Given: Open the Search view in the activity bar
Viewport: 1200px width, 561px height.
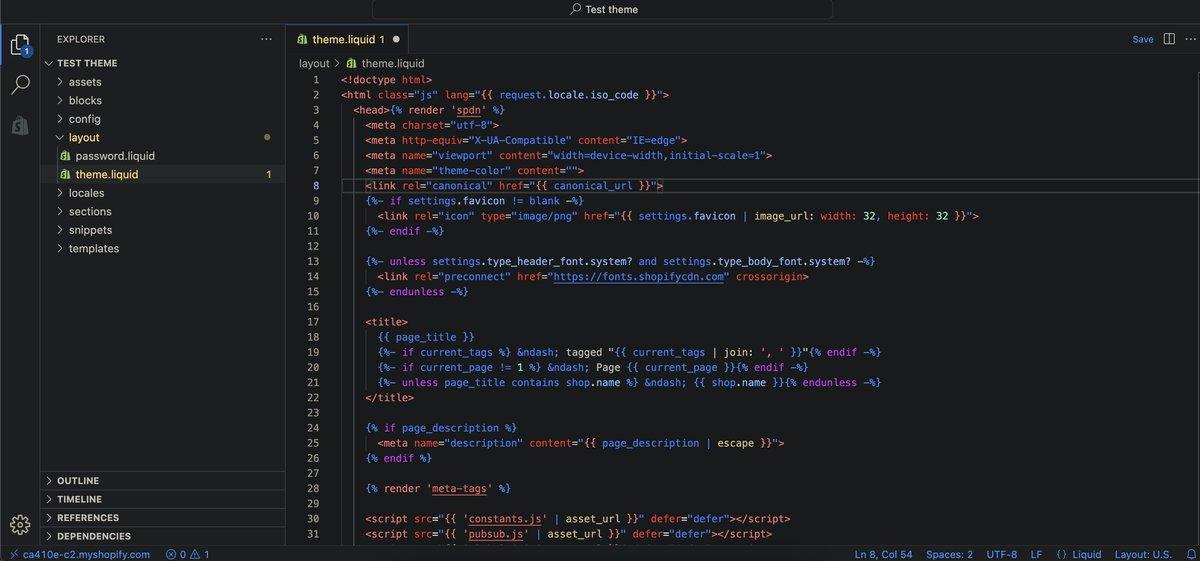Looking at the screenshot, I should click(x=20, y=85).
